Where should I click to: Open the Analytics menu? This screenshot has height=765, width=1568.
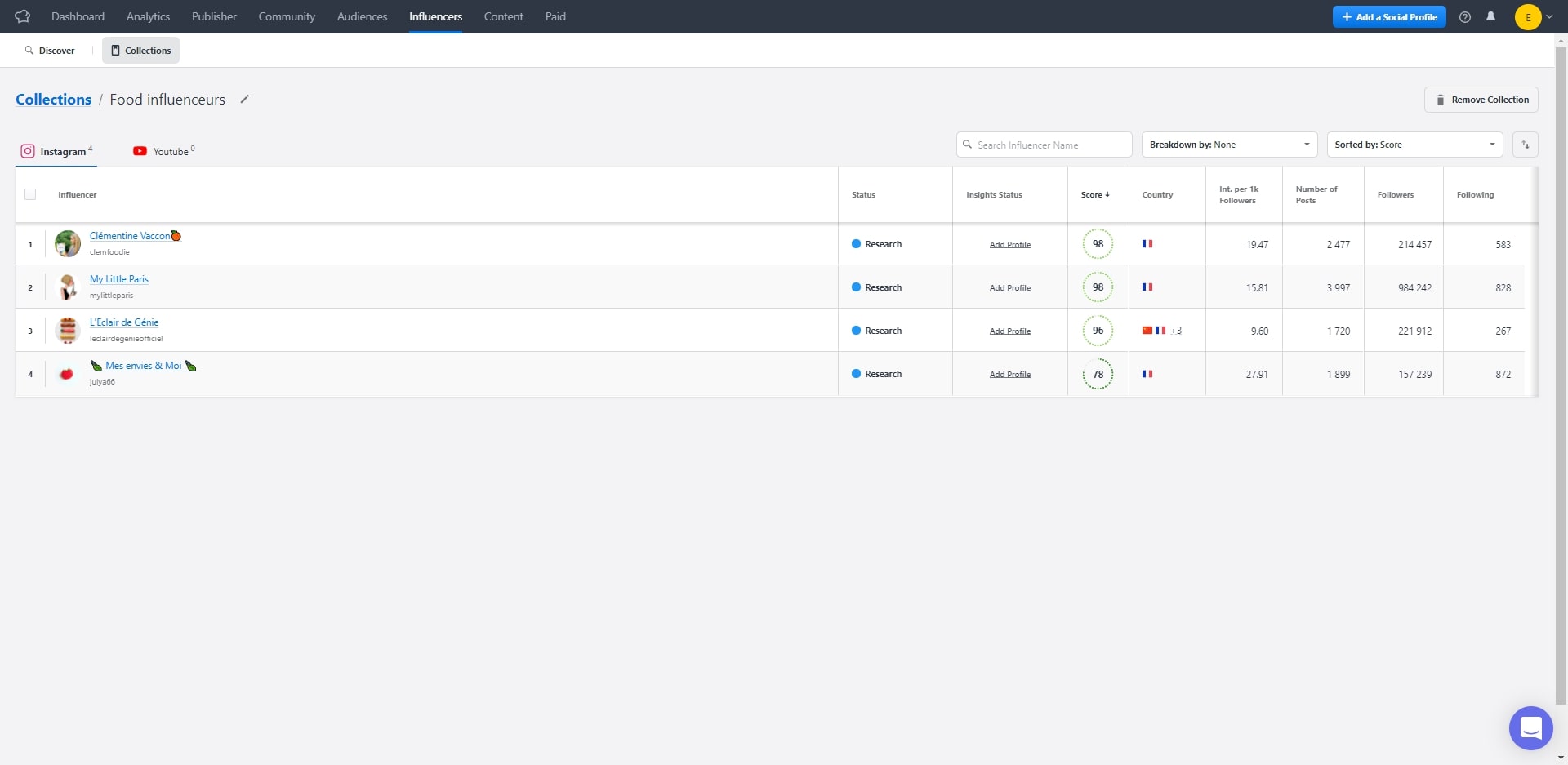pyautogui.click(x=148, y=16)
